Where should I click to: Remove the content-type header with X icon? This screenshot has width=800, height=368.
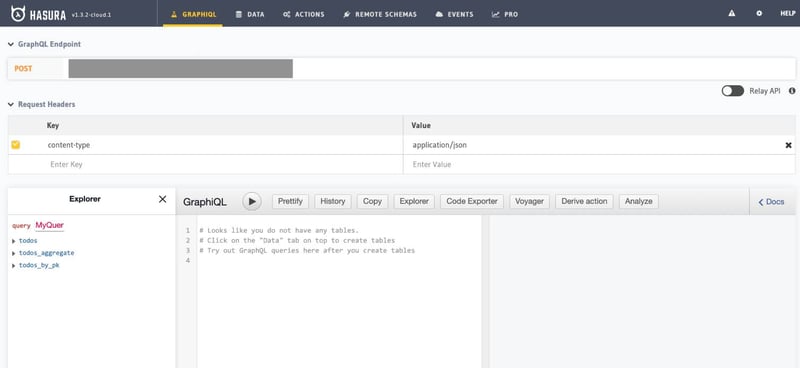click(788, 145)
